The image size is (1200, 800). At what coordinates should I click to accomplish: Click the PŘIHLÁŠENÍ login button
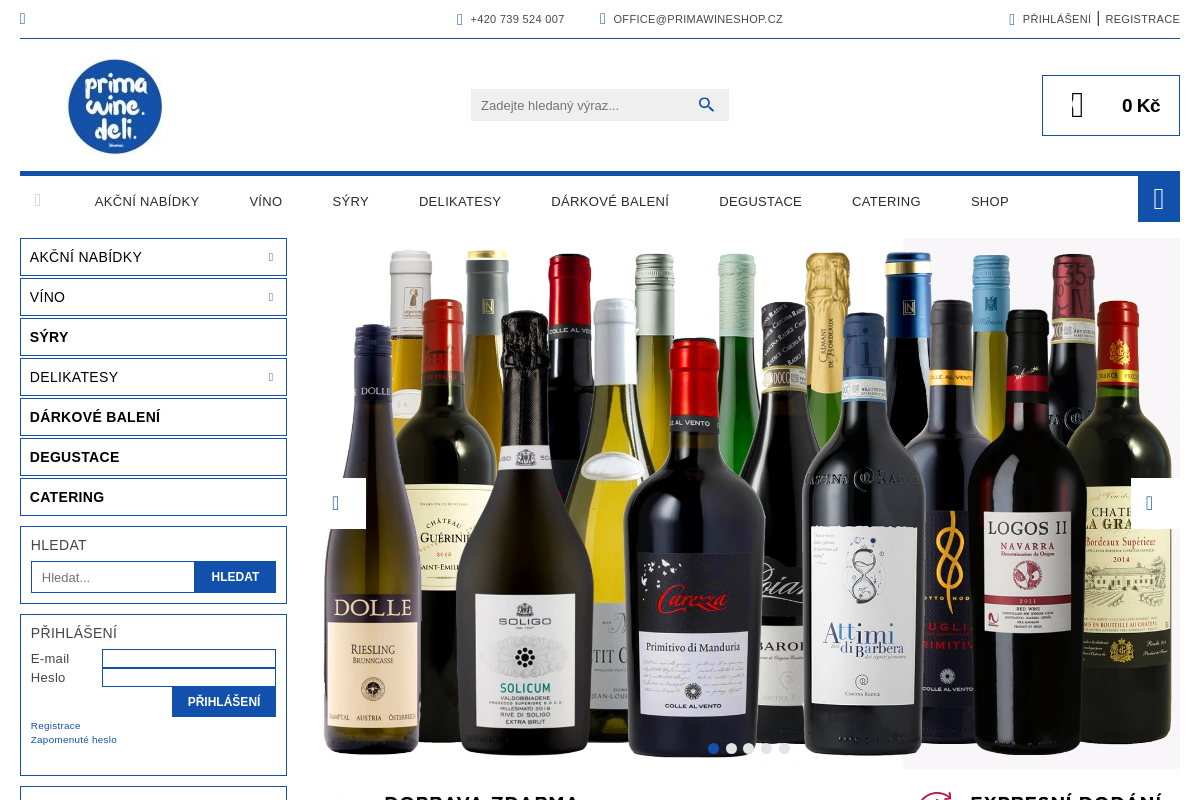tap(224, 701)
